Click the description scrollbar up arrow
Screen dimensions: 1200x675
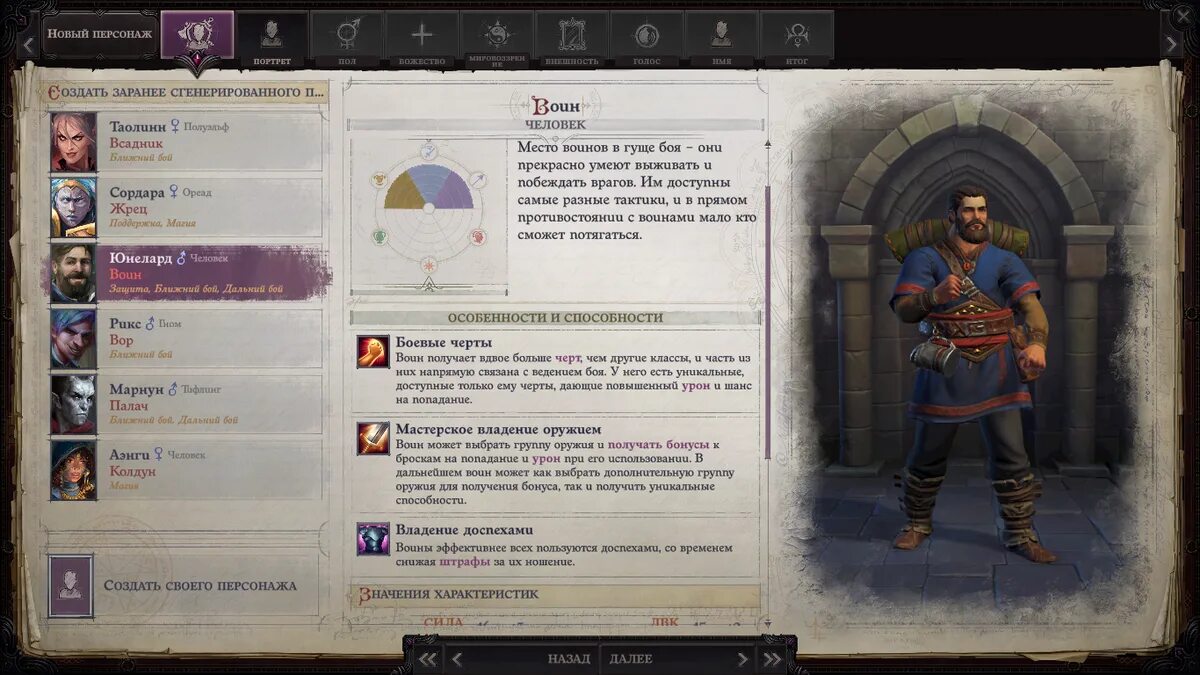767,144
